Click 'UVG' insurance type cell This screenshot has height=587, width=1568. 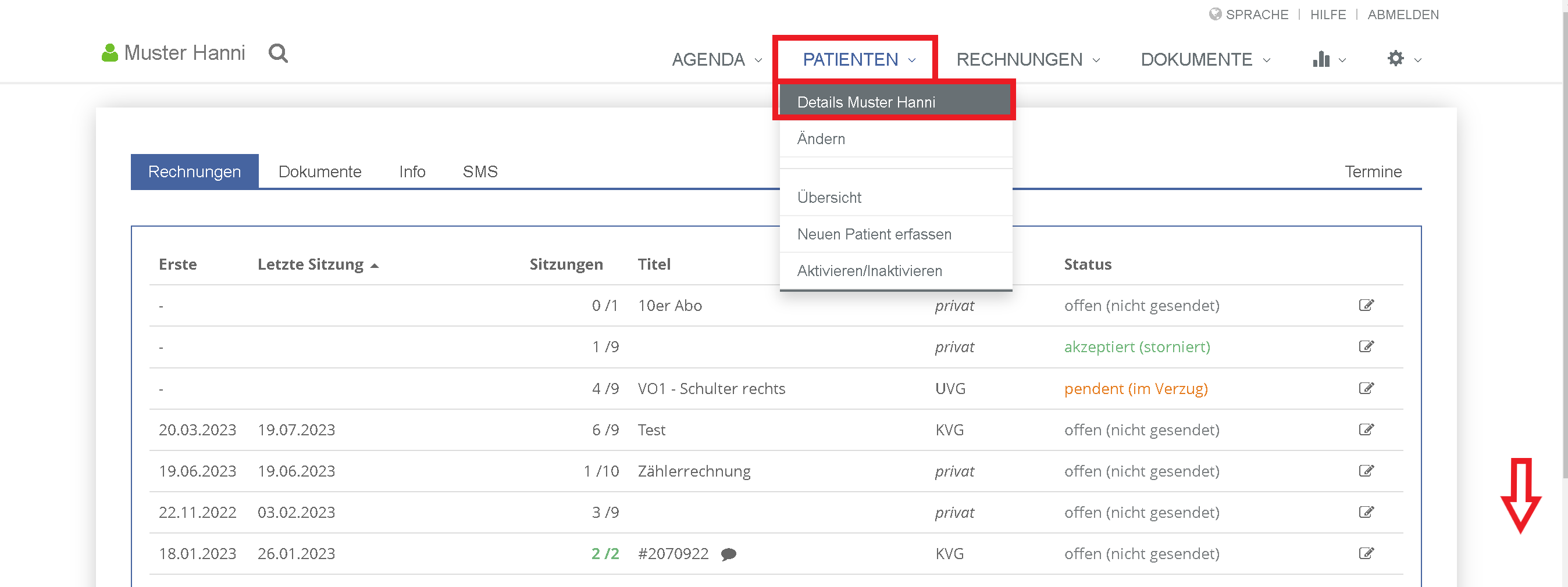pos(950,389)
